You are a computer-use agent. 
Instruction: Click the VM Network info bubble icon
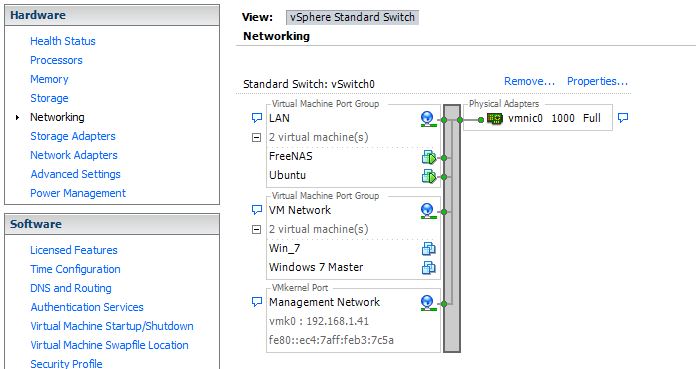[257, 210]
